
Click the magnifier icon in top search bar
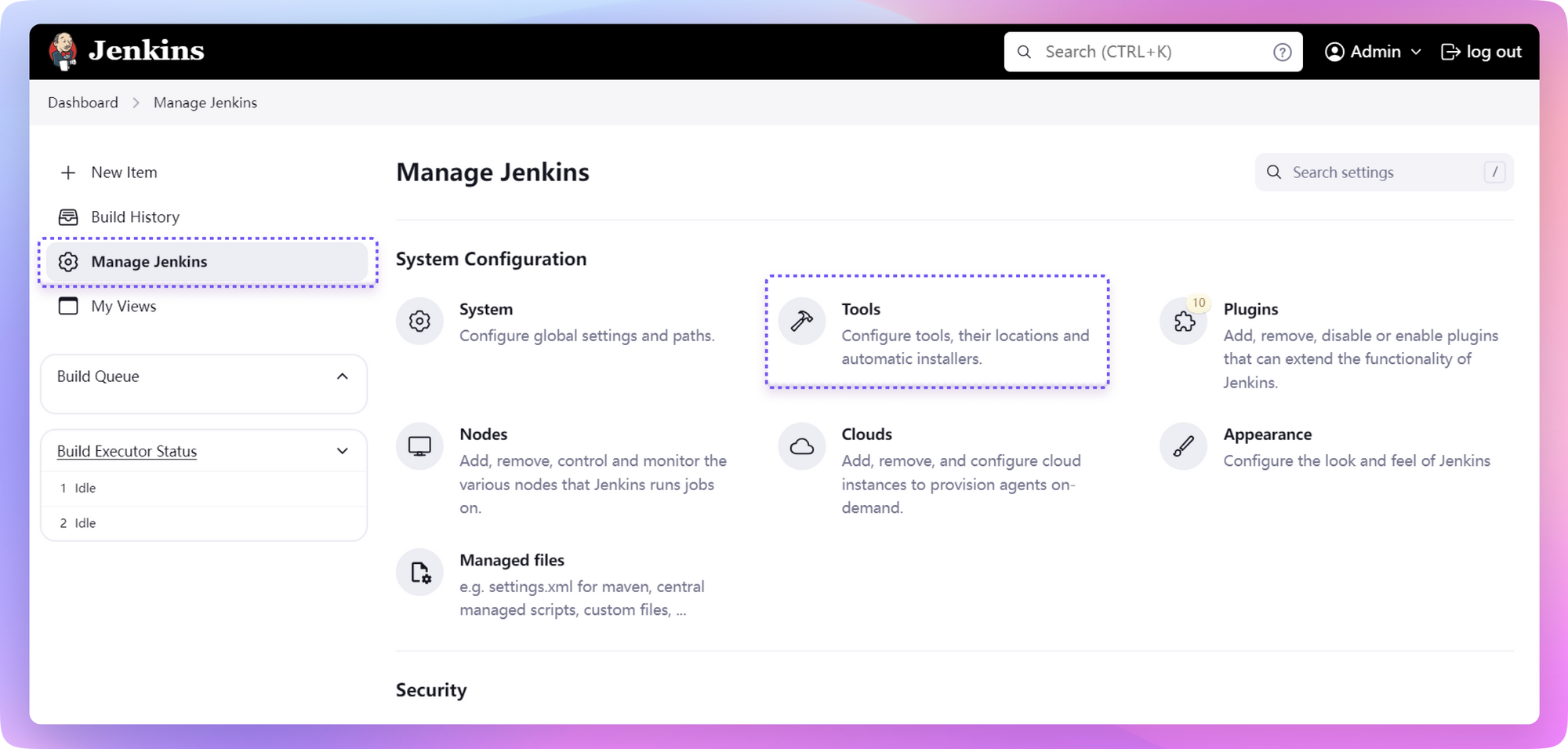[x=1024, y=52]
